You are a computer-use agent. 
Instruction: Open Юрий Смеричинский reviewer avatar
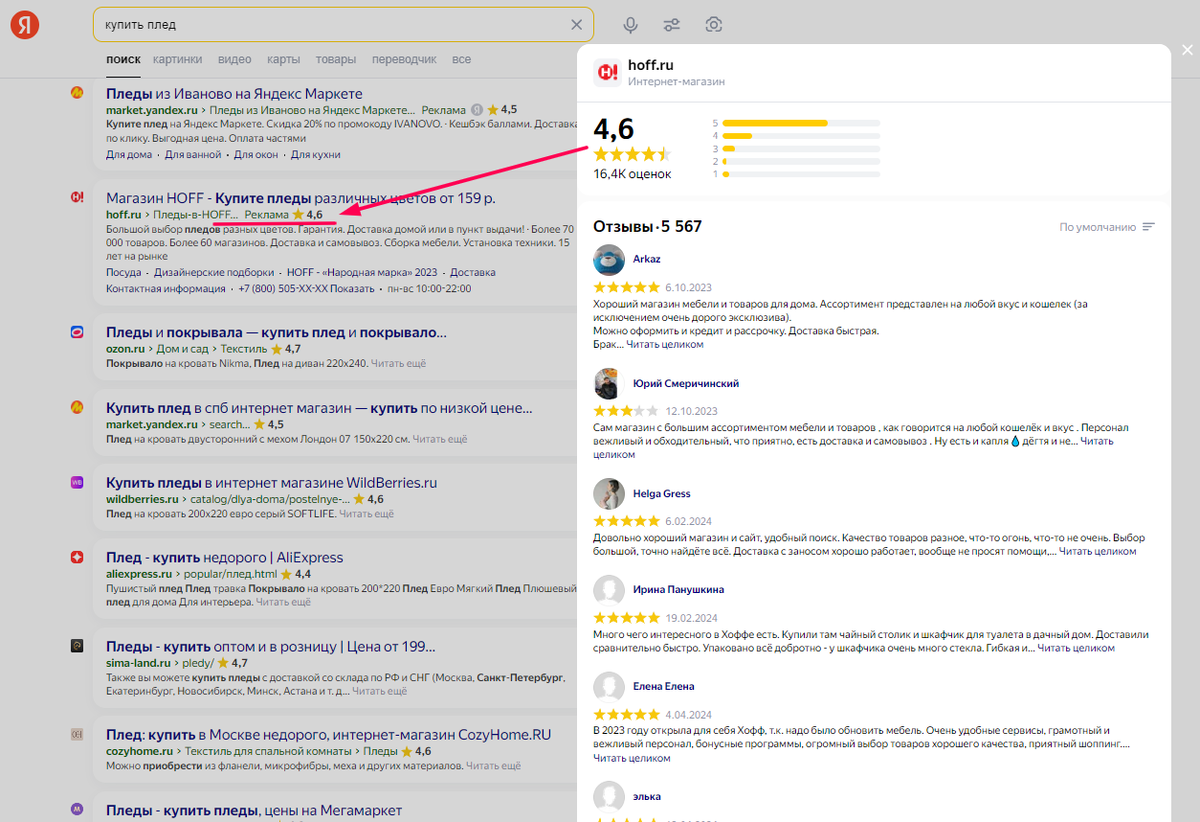pyautogui.click(x=609, y=384)
